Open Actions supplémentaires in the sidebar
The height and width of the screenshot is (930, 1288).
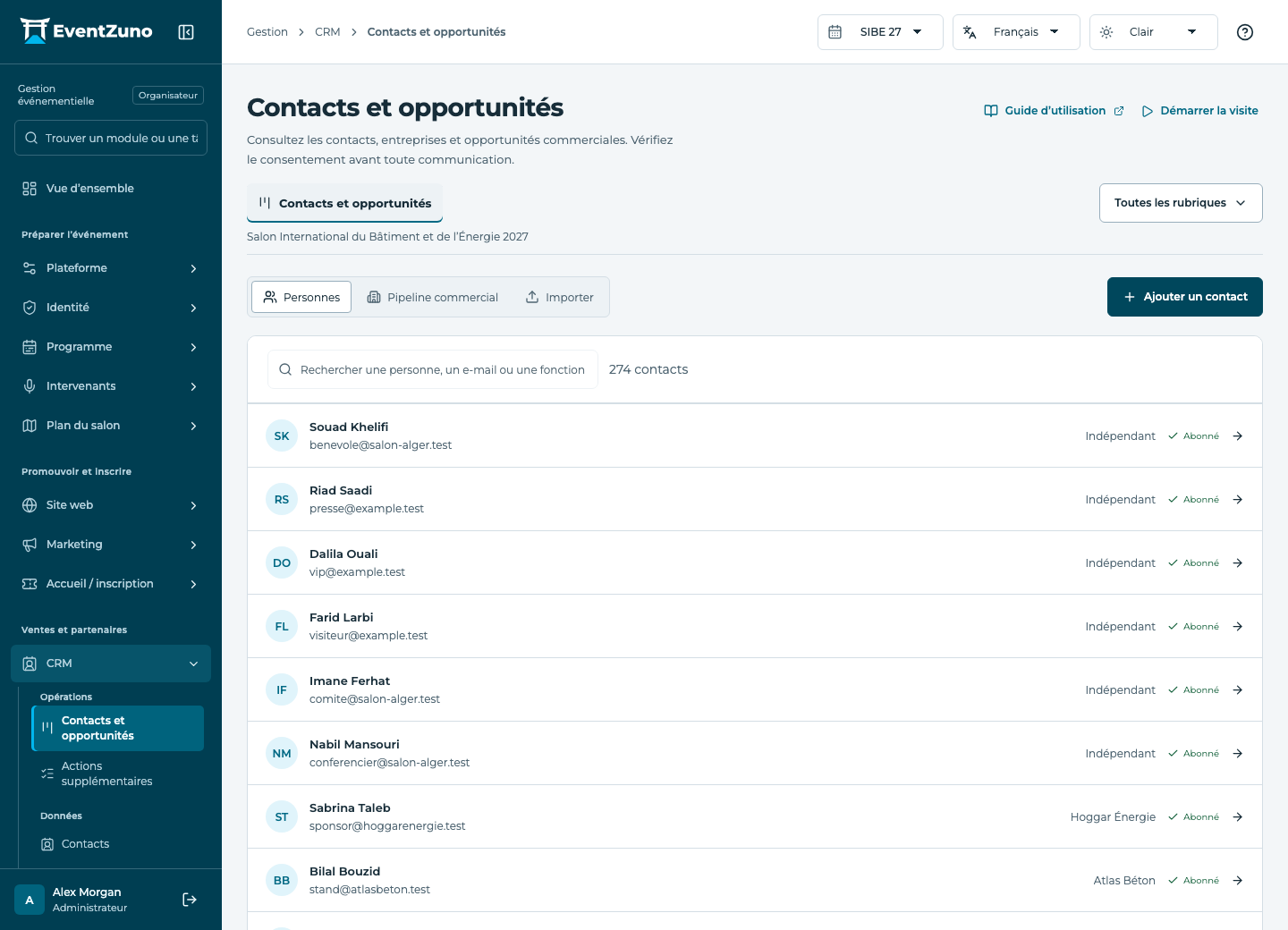pyautogui.click(x=118, y=774)
